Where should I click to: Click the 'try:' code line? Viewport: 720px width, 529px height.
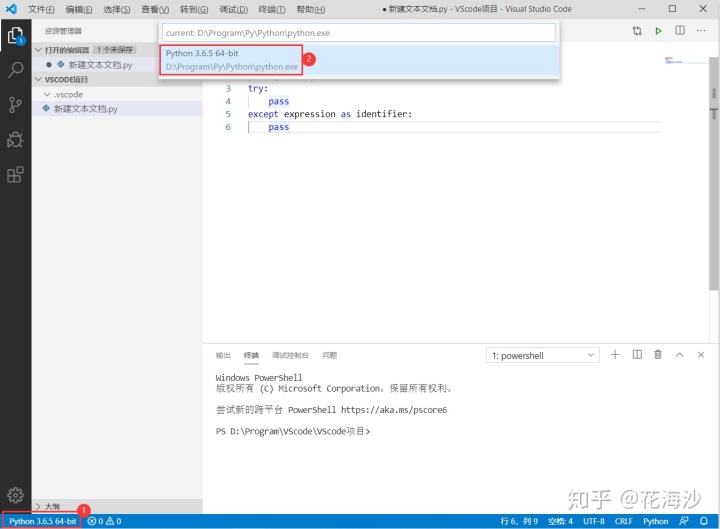click(258, 88)
